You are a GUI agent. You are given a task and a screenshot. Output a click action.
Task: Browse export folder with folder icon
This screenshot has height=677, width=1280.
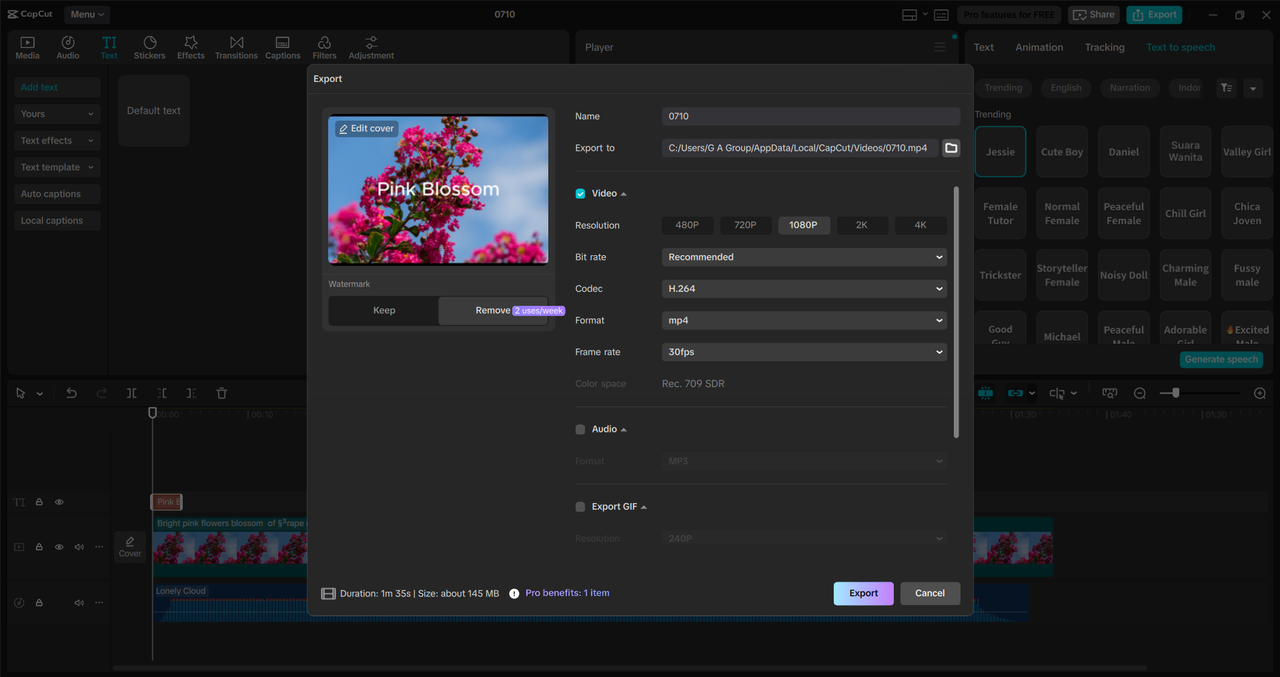pyautogui.click(x=951, y=148)
